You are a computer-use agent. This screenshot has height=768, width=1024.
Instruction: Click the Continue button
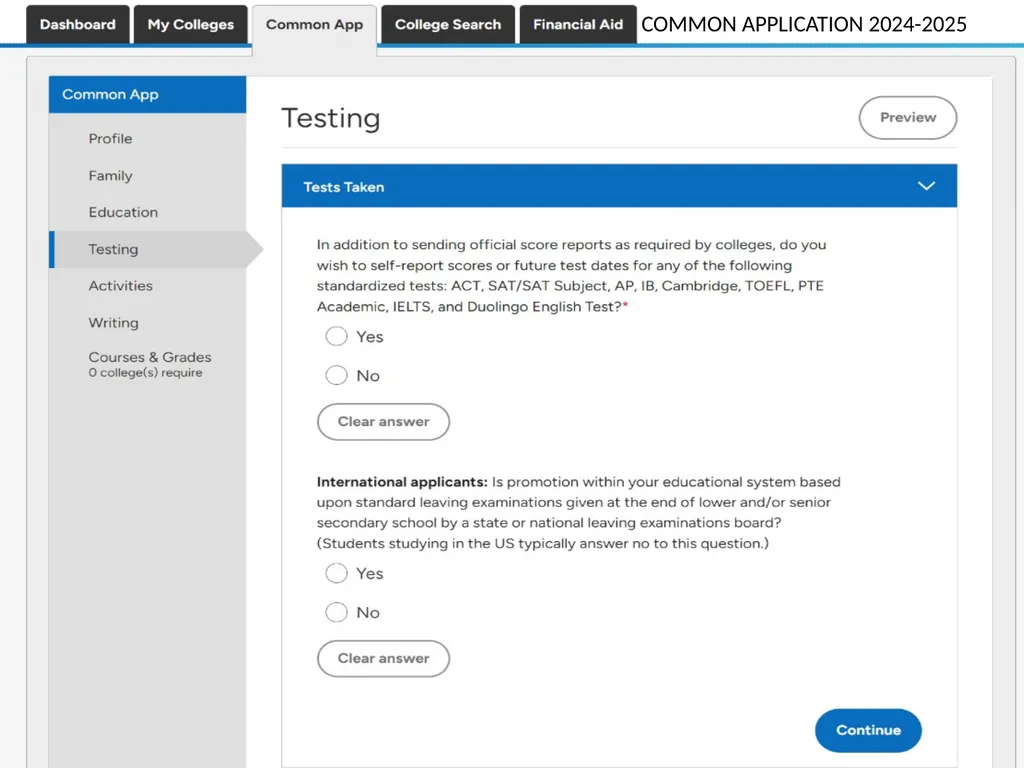868,730
